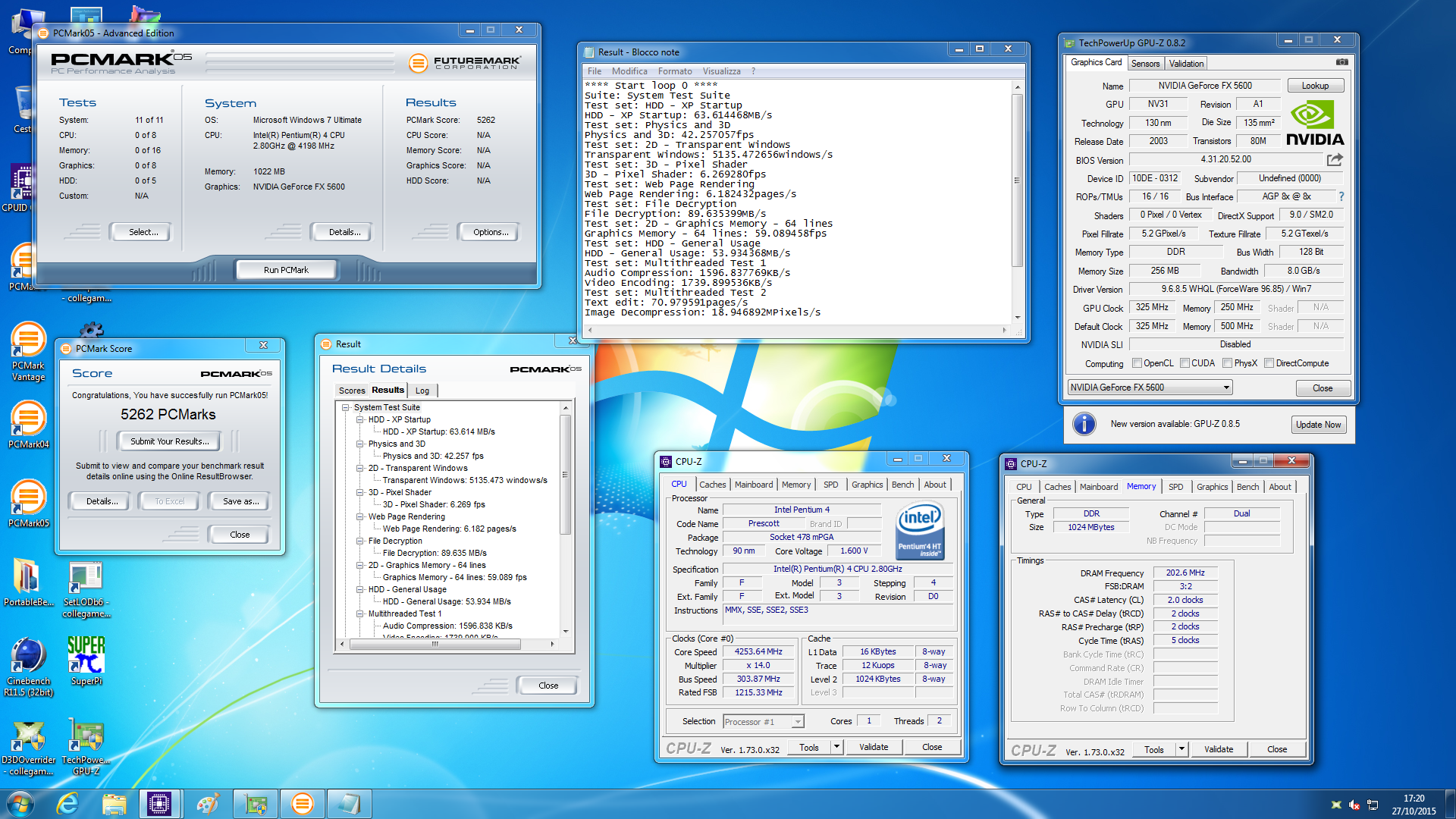Open Tools dropdown arrow in right CPU-Z
This screenshot has height=819, width=1456.
(1181, 749)
